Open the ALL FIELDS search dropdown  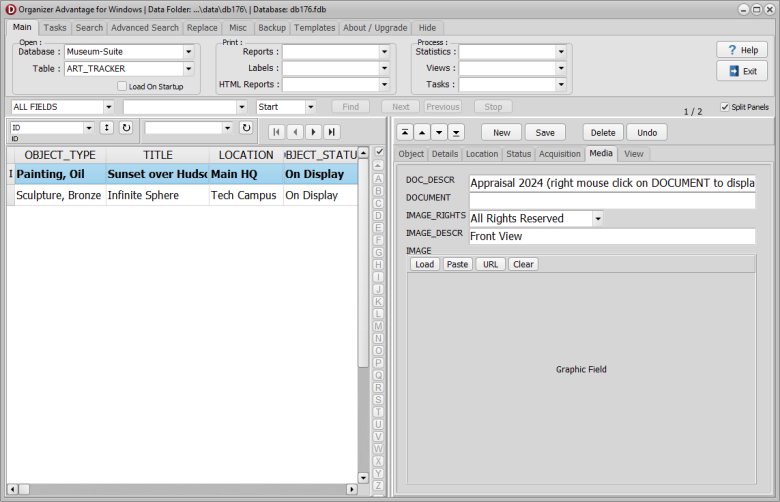coord(108,107)
